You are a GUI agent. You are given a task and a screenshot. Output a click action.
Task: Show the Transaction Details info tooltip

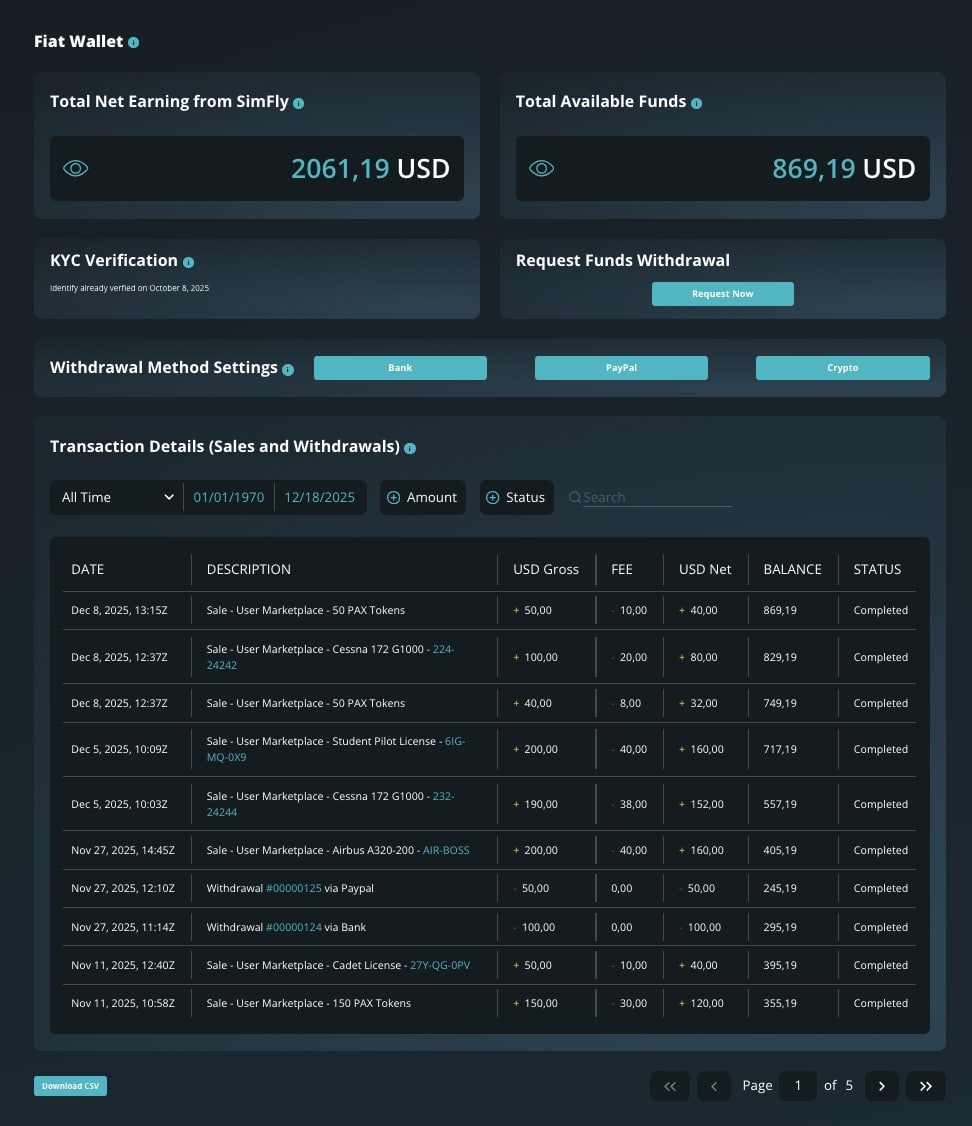(x=409, y=448)
